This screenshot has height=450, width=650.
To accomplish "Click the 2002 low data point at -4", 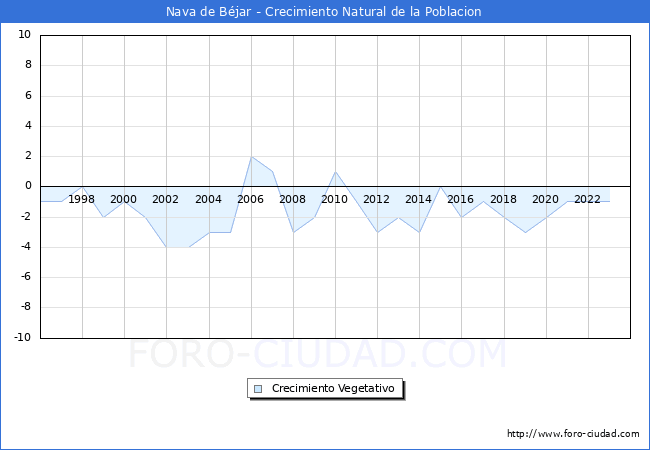I will click(167, 247).
